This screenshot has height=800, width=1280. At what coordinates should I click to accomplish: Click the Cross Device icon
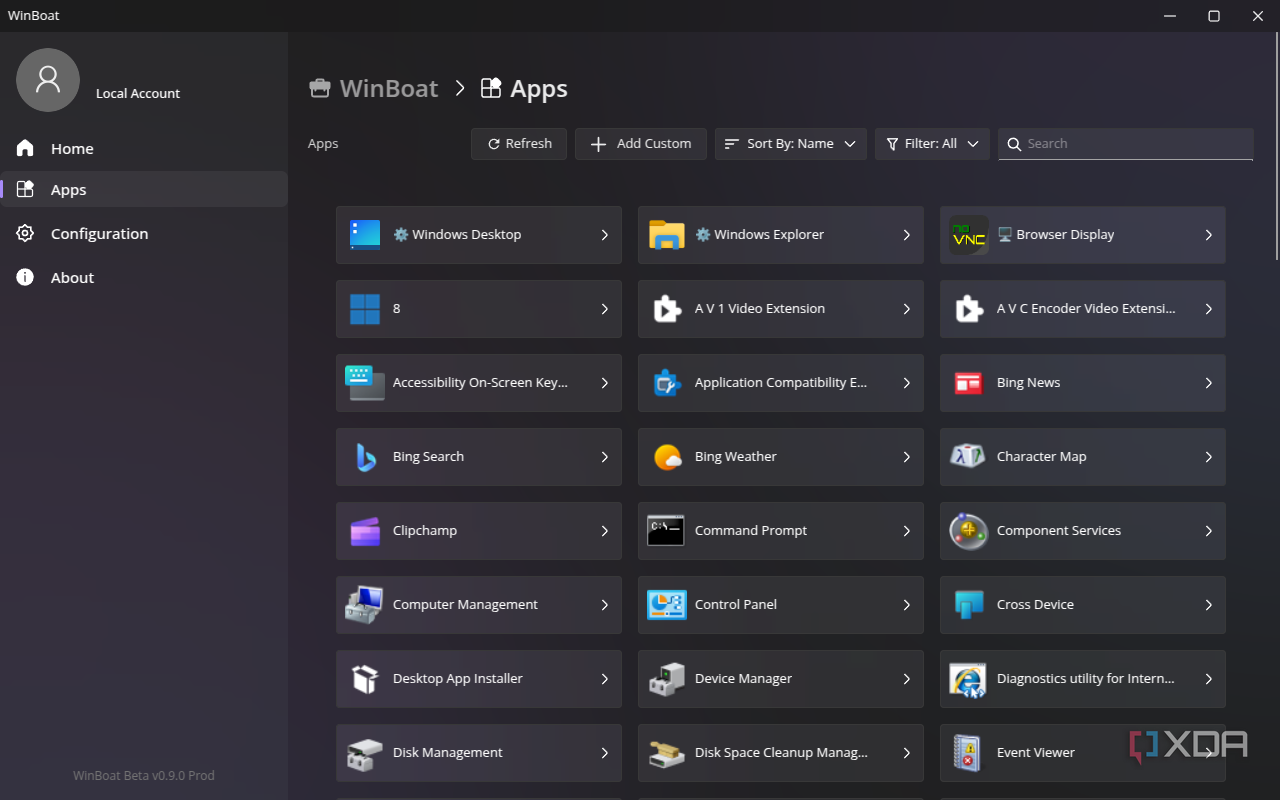pyautogui.click(x=969, y=605)
